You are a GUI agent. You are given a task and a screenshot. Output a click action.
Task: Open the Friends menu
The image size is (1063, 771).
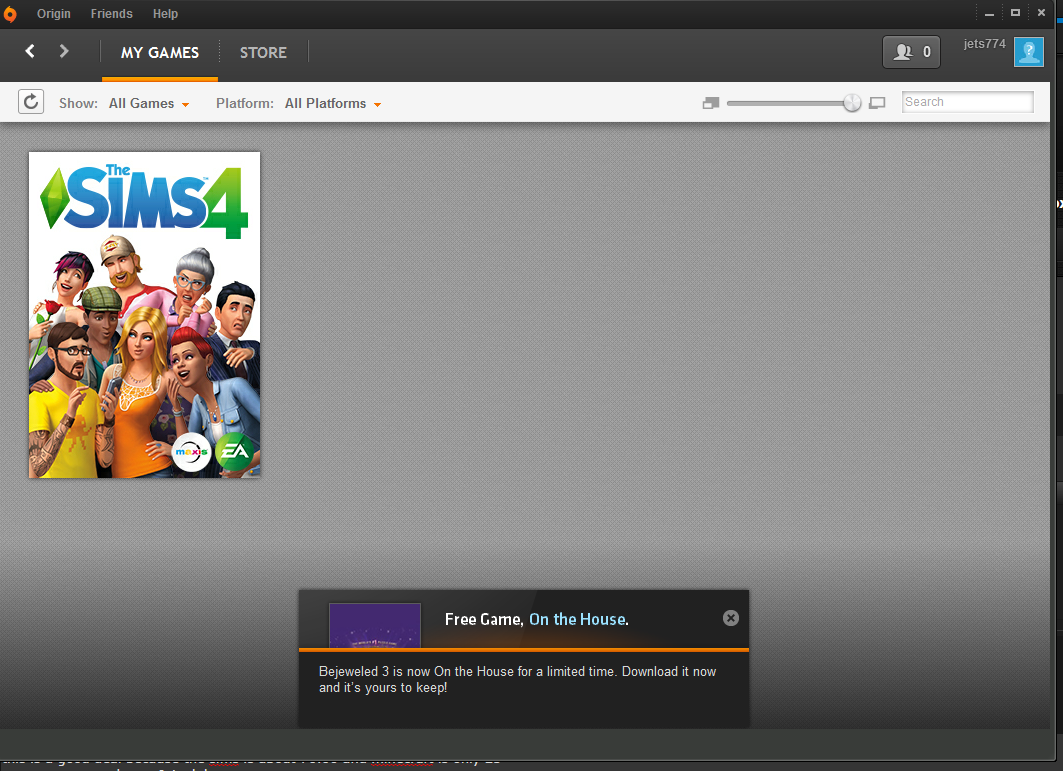(x=112, y=14)
